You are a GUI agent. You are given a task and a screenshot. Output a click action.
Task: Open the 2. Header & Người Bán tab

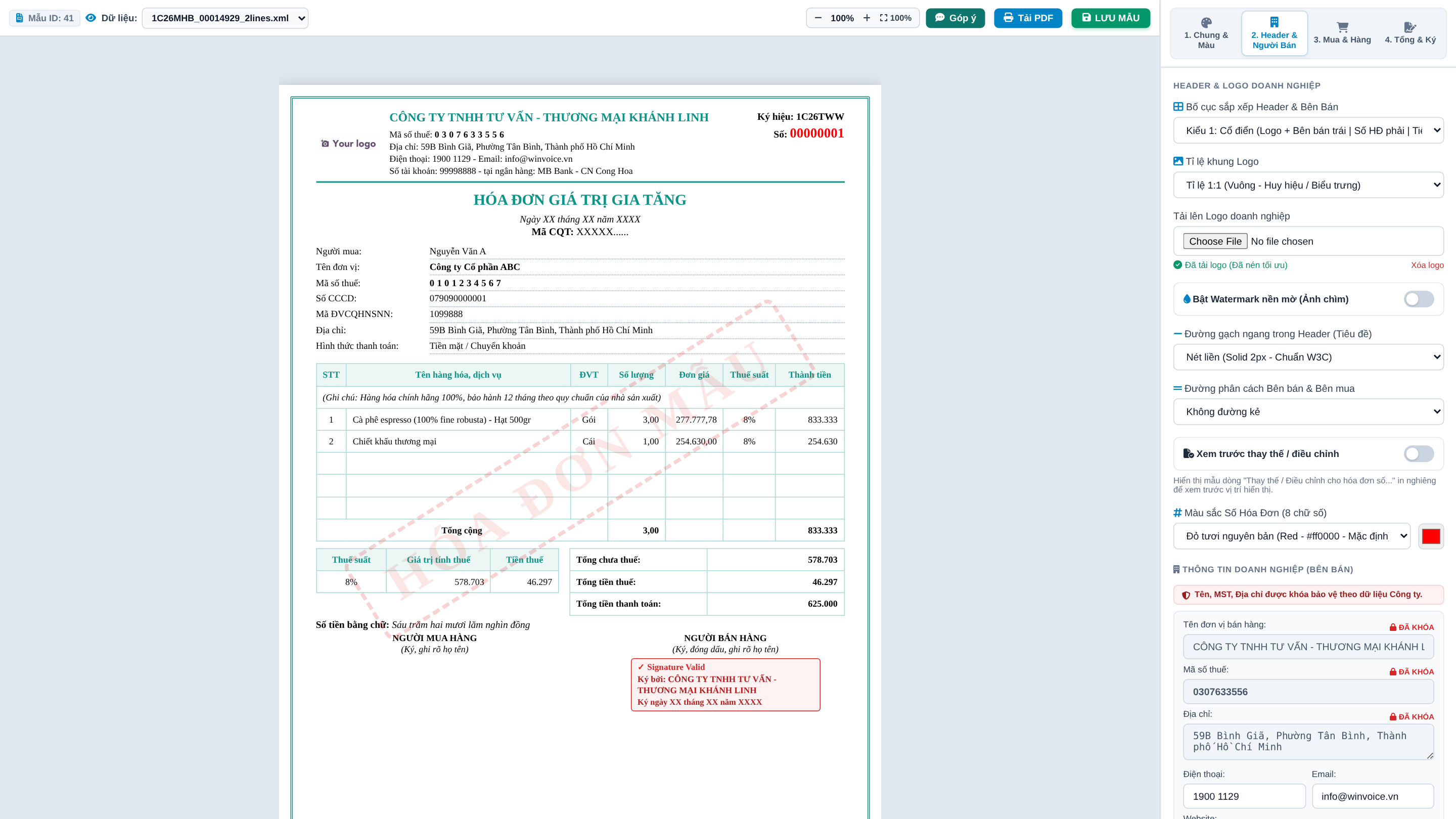click(1274, 33)
